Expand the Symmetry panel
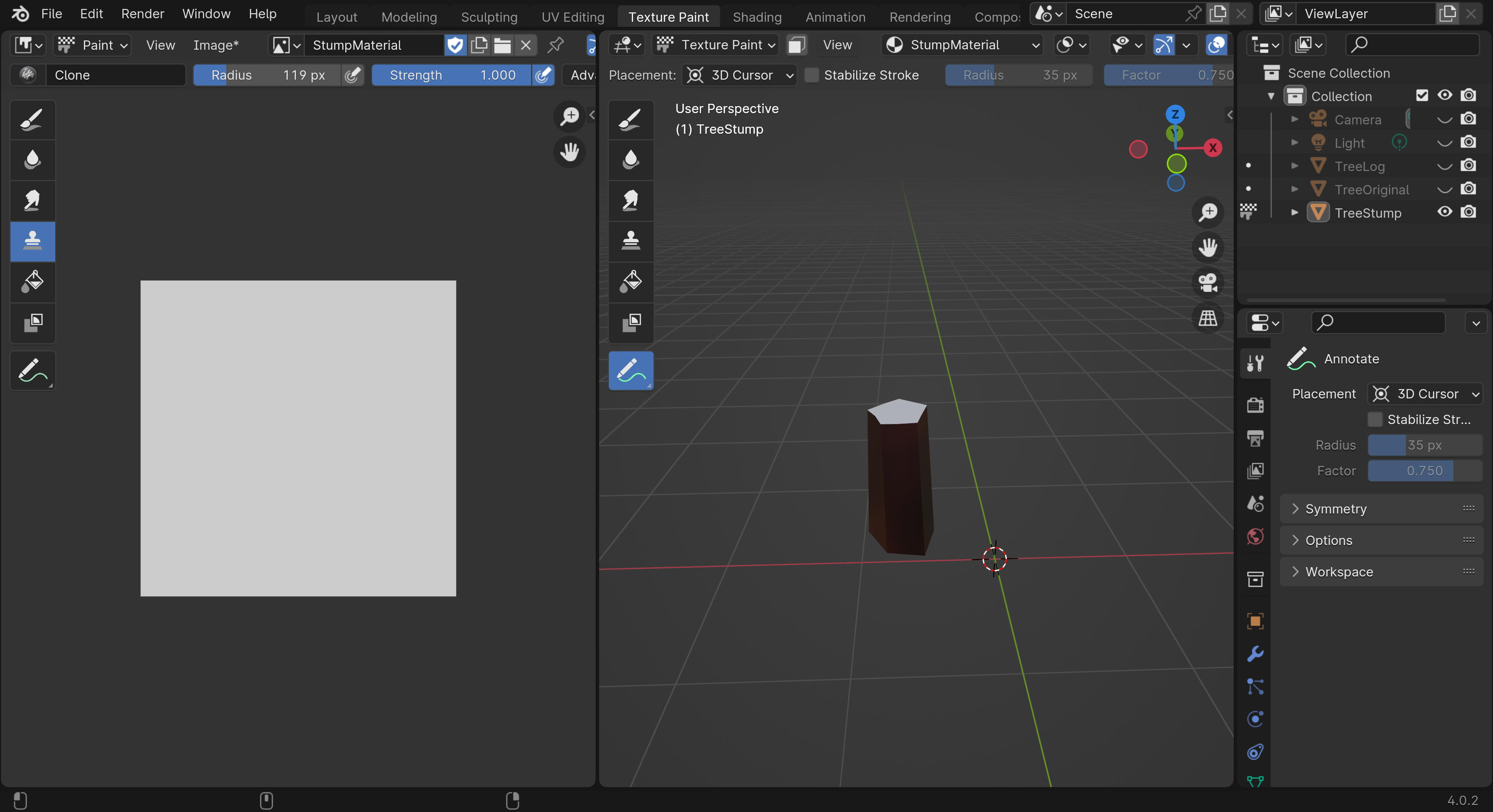 [1336, 508]
